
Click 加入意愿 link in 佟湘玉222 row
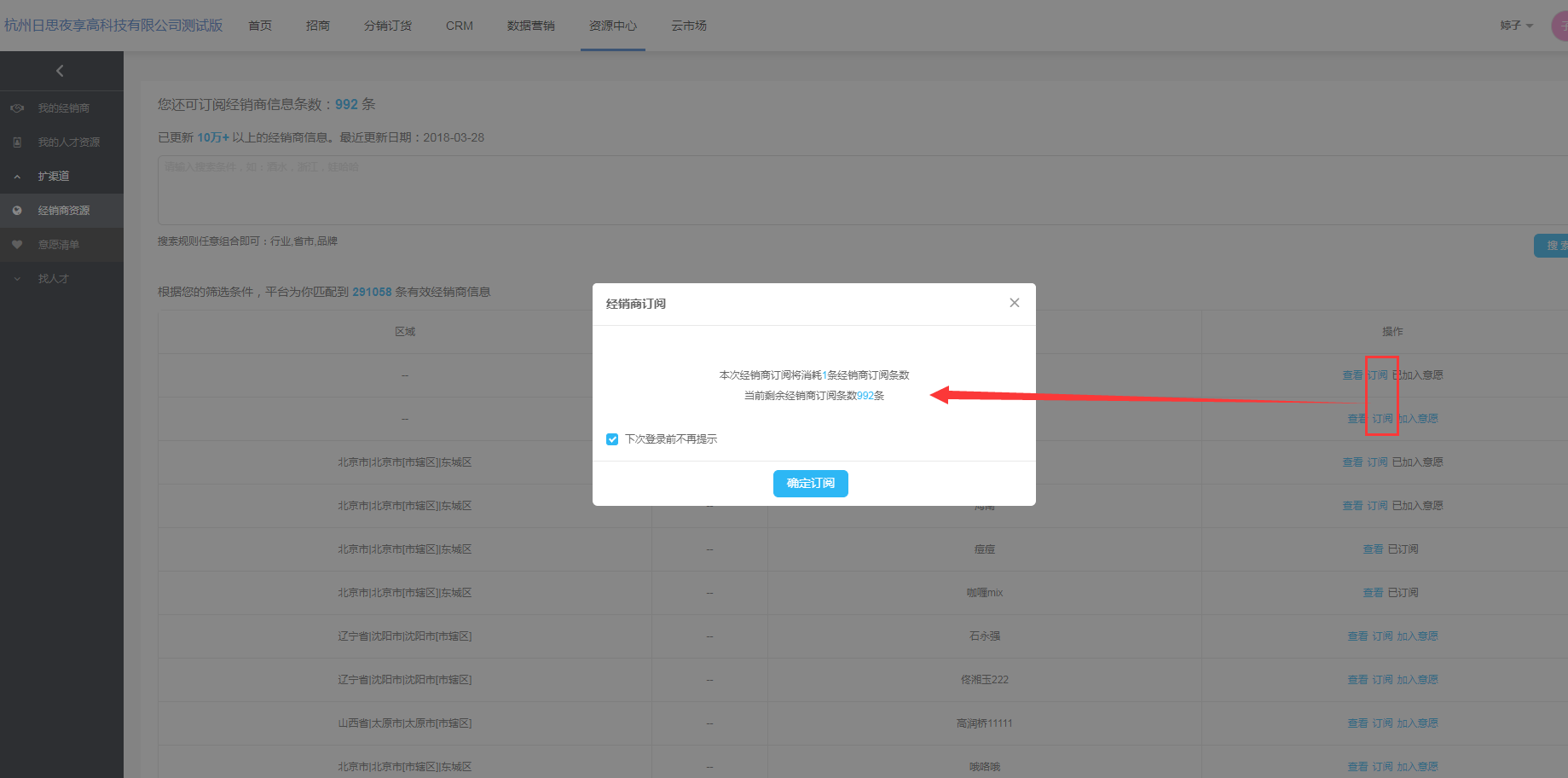[x=1417, y=680]
